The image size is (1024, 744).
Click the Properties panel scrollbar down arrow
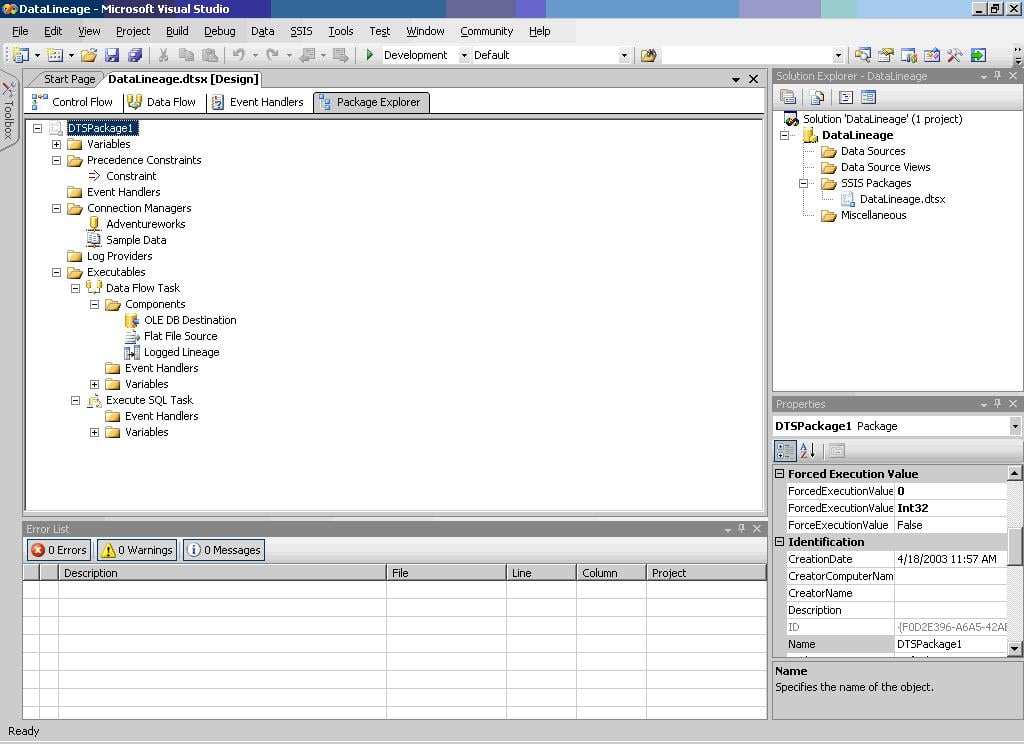pyautogui.click(x=1014, y=648)
